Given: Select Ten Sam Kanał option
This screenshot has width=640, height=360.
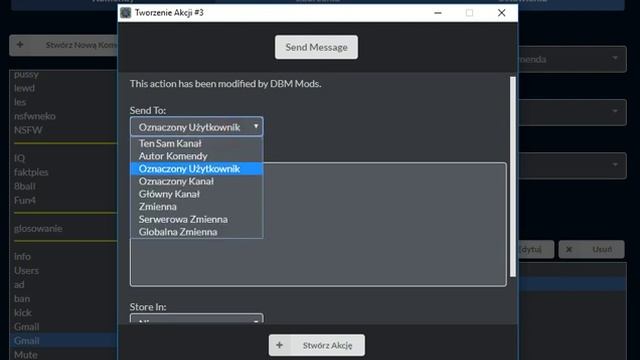Looking at the screenshot, I should [x=196, y=143].
